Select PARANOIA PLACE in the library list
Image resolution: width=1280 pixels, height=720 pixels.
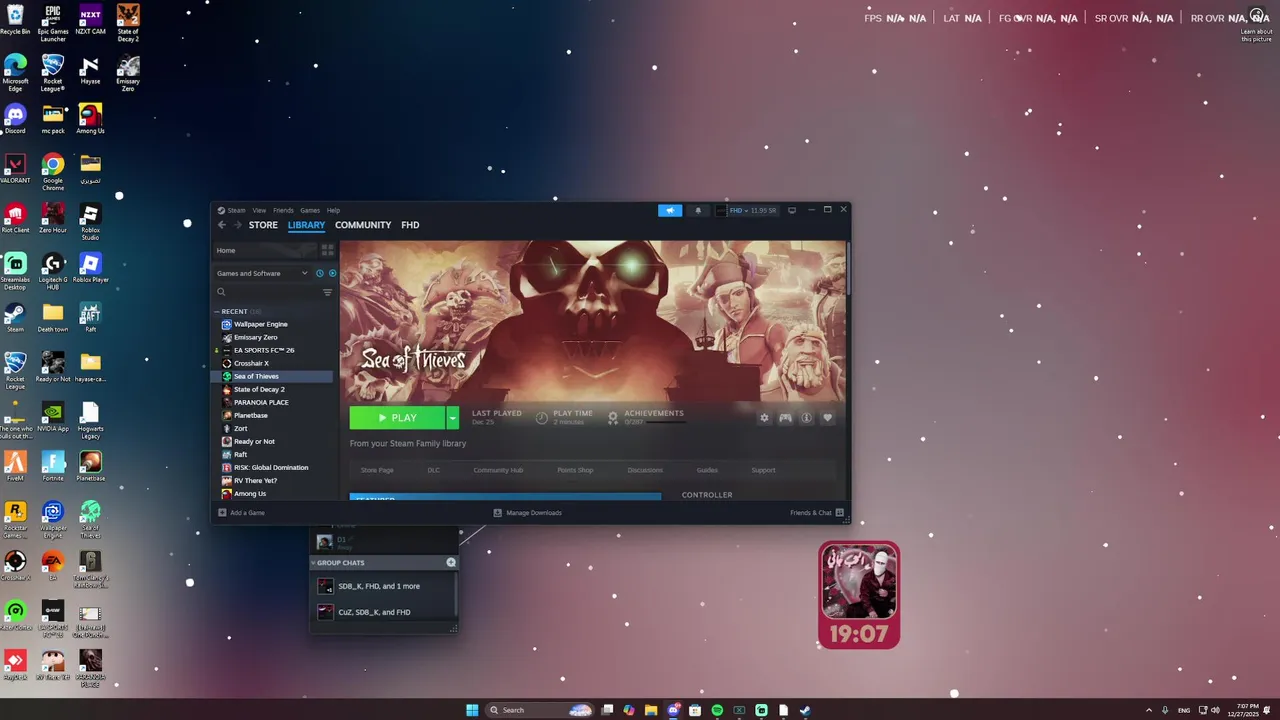point(261,402)
